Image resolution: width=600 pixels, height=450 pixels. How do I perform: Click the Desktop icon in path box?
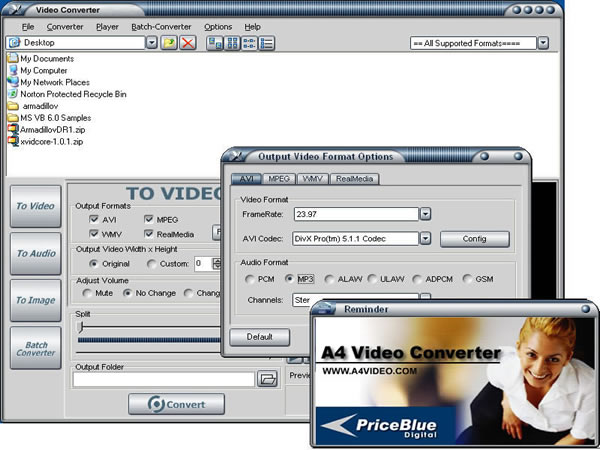click(15, 42)
